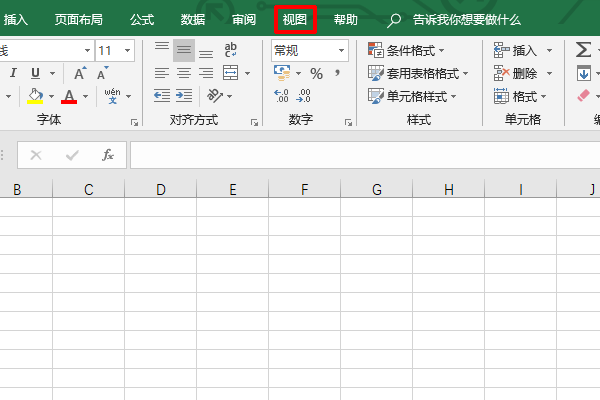Select middle vertical alignment
Image resolution: width=600 pixels, height=400 pixels.
point(184,50)
